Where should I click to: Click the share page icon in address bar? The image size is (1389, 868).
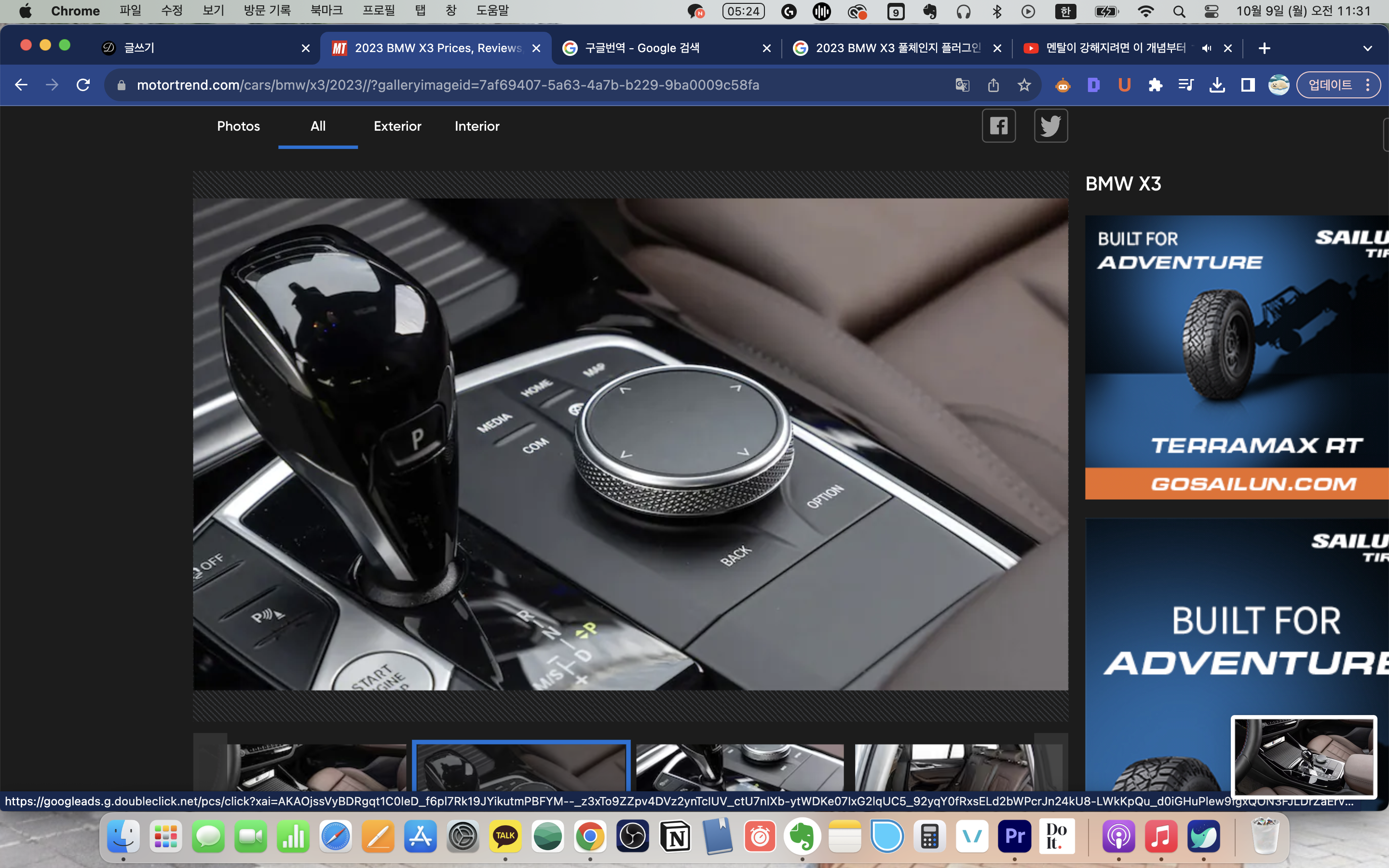994,85
